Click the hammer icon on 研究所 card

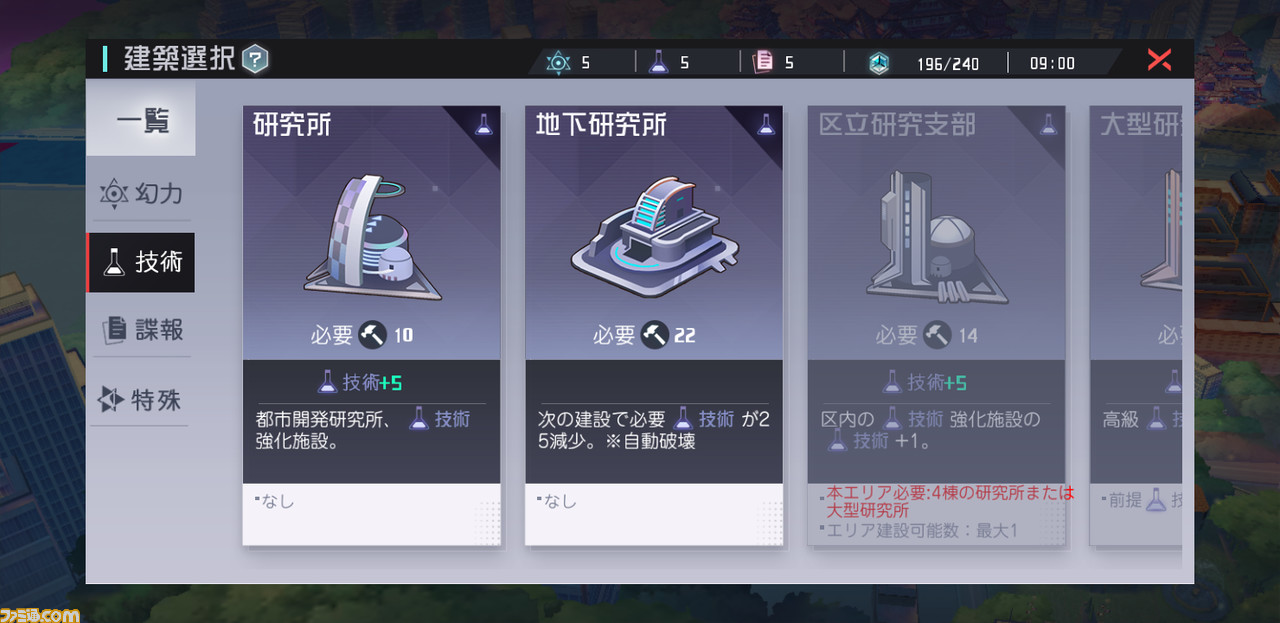pyautogui.click(x=372, y=334)
